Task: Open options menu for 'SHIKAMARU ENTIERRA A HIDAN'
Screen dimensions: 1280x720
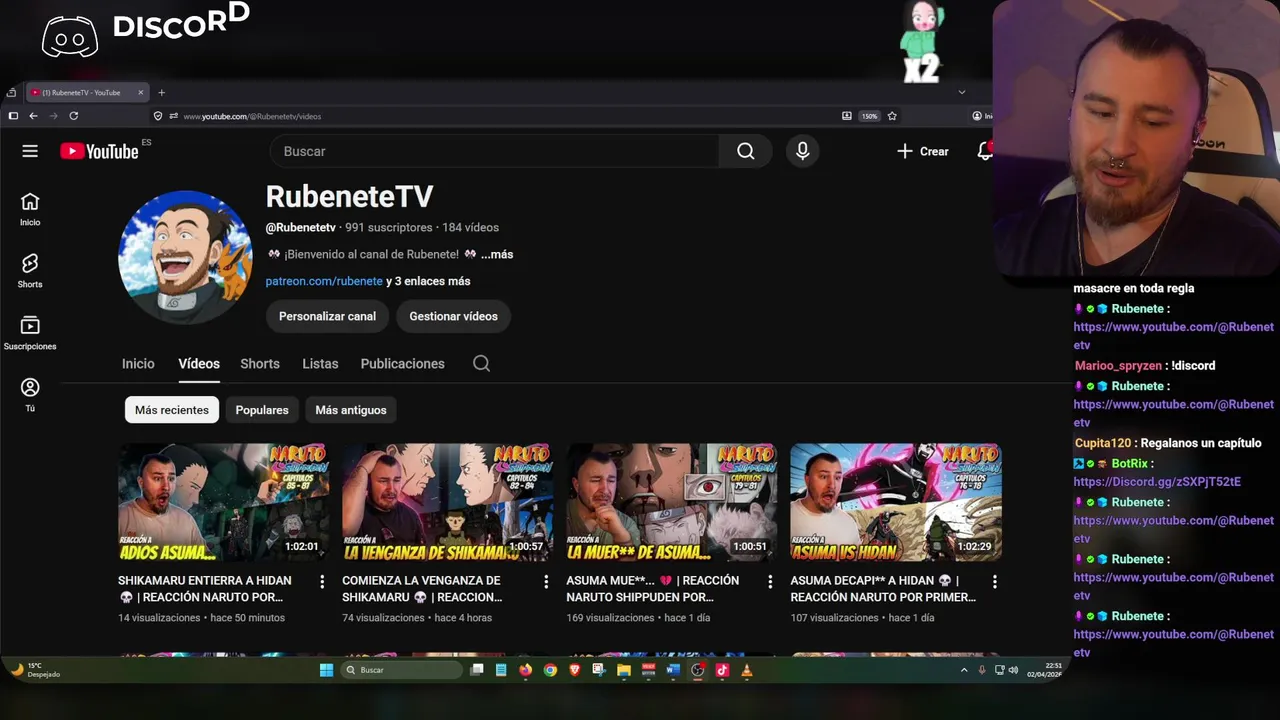Action: [322, 581]
